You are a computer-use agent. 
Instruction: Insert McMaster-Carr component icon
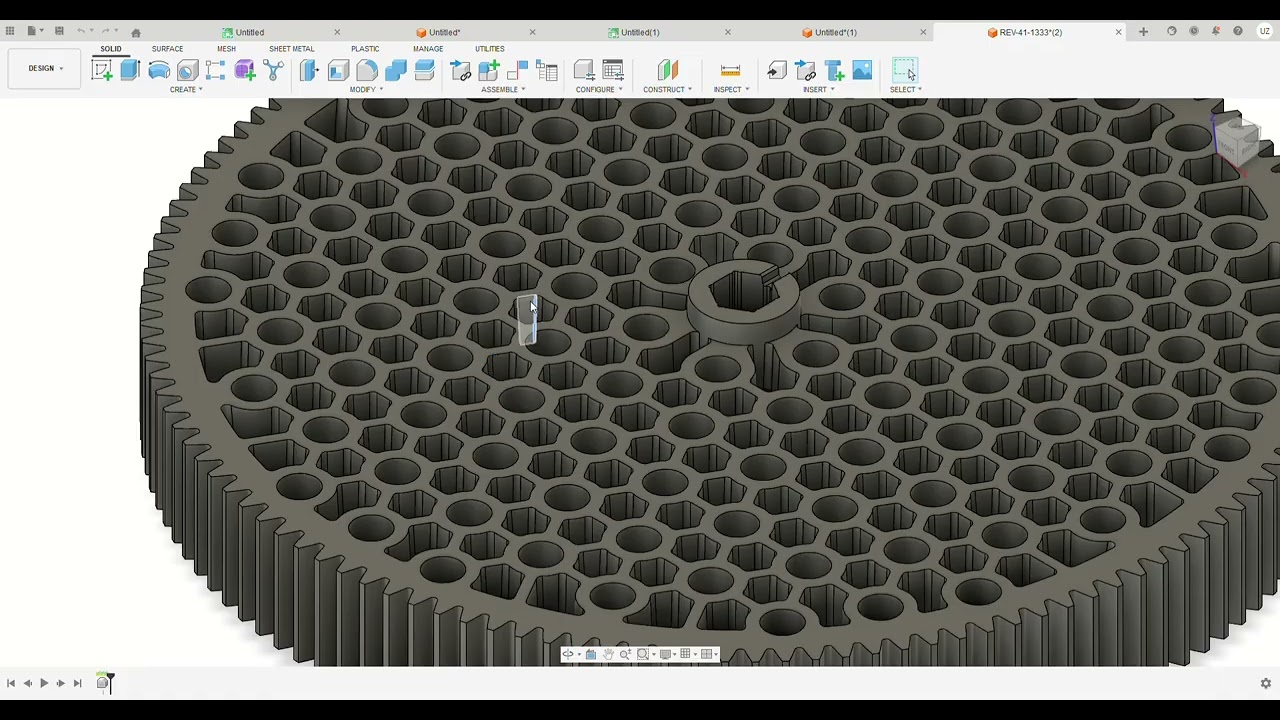tap(834, 70)
